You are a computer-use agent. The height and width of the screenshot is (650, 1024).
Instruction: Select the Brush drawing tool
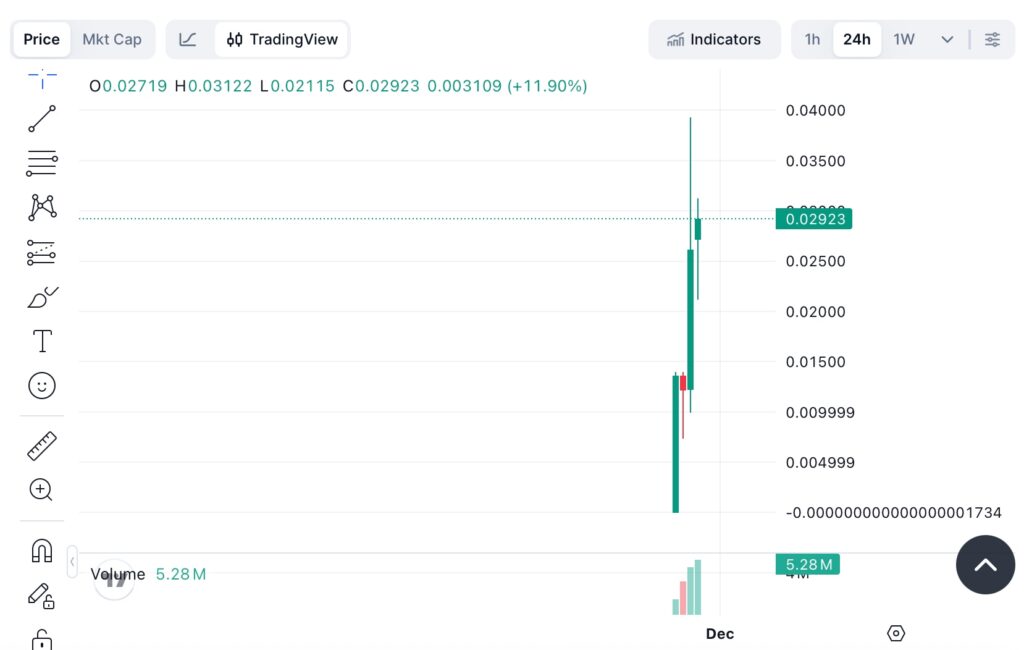pyautogui.click(x=41, y=296)
